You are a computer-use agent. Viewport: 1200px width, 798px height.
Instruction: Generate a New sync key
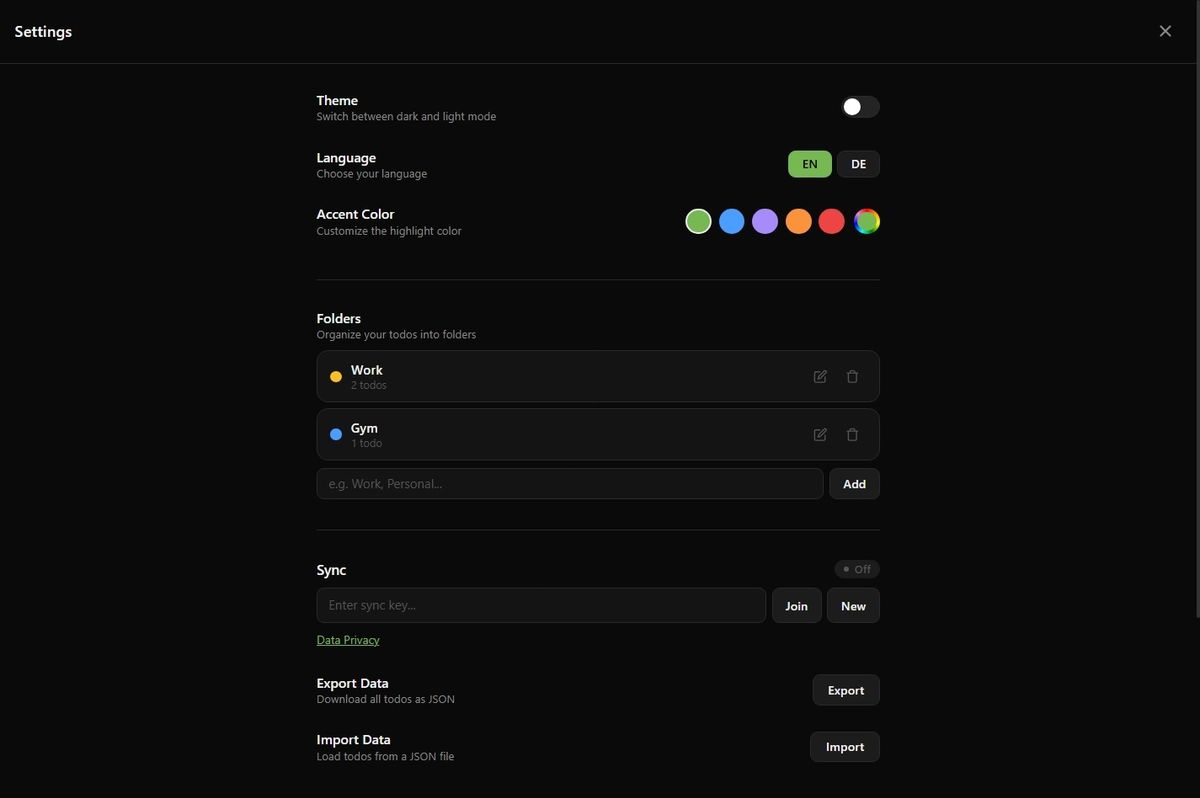pyautogui.click(x=853, y=605)
